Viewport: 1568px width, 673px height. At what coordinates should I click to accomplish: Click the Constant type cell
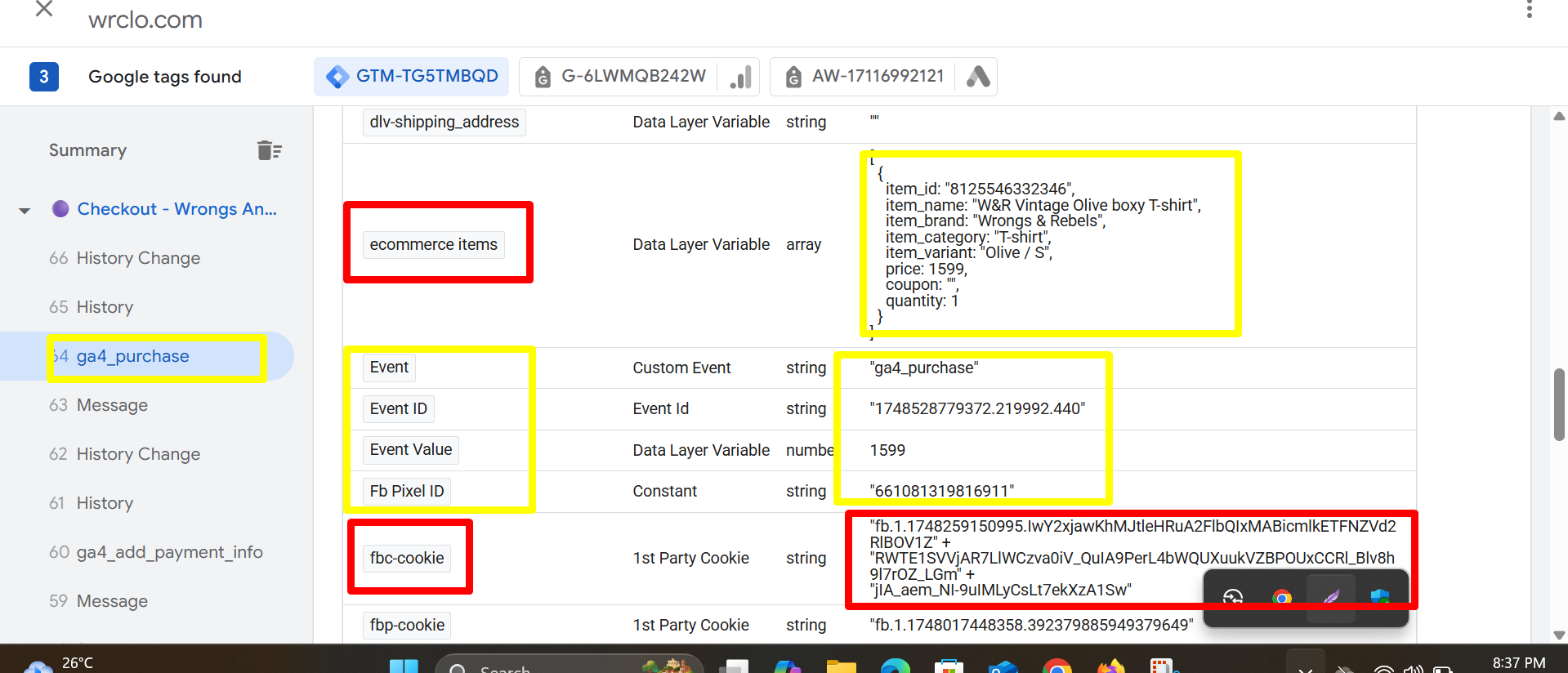664,491
